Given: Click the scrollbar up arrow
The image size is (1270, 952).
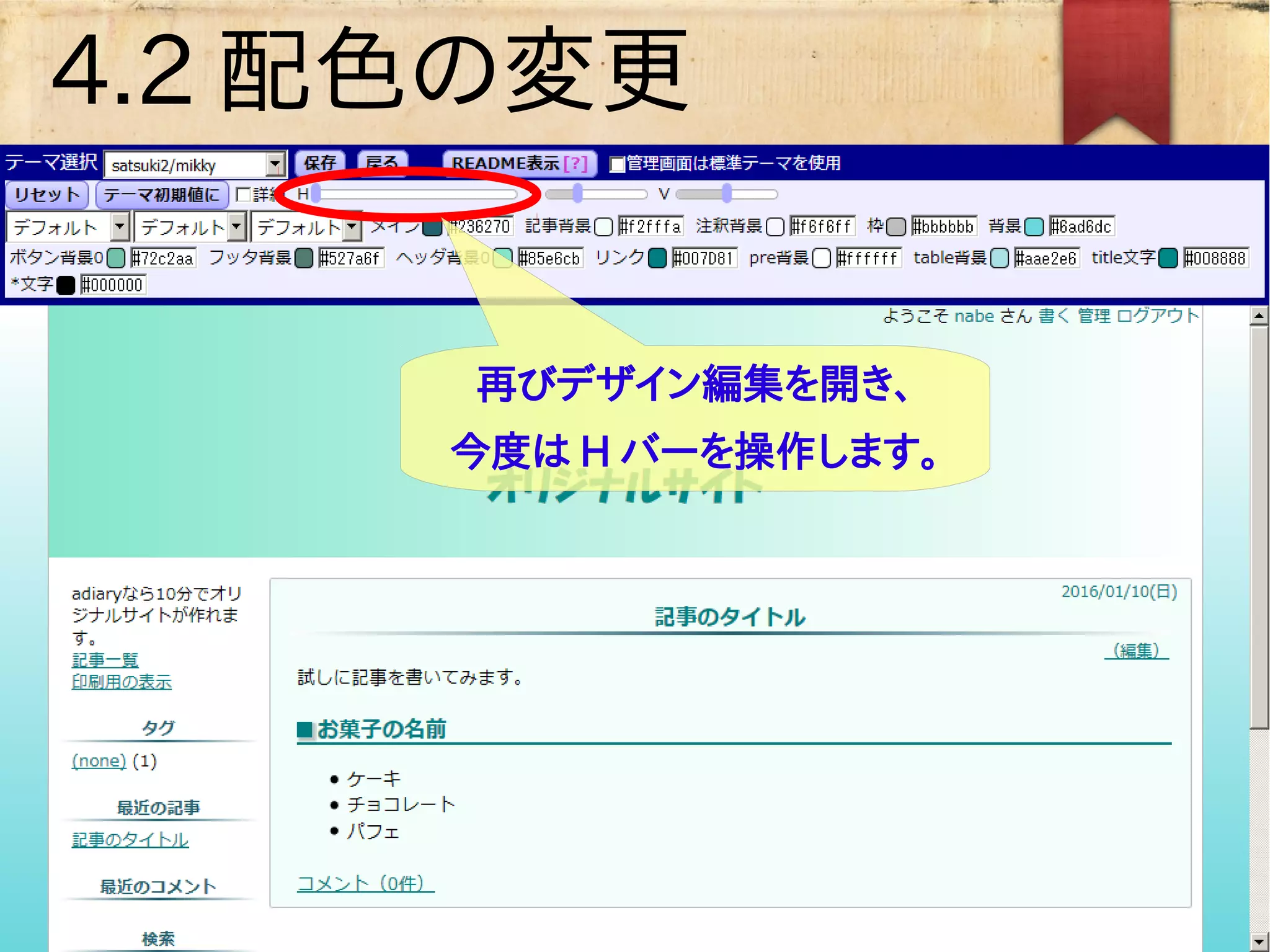Looking at the screenshot, I should click(x=1259, y=316).
